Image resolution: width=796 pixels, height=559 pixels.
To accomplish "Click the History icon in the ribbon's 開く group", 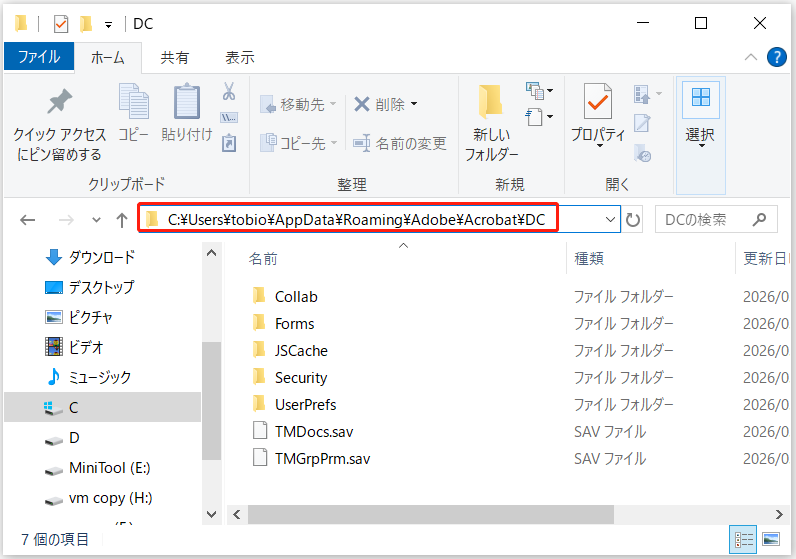I will 643,153.
